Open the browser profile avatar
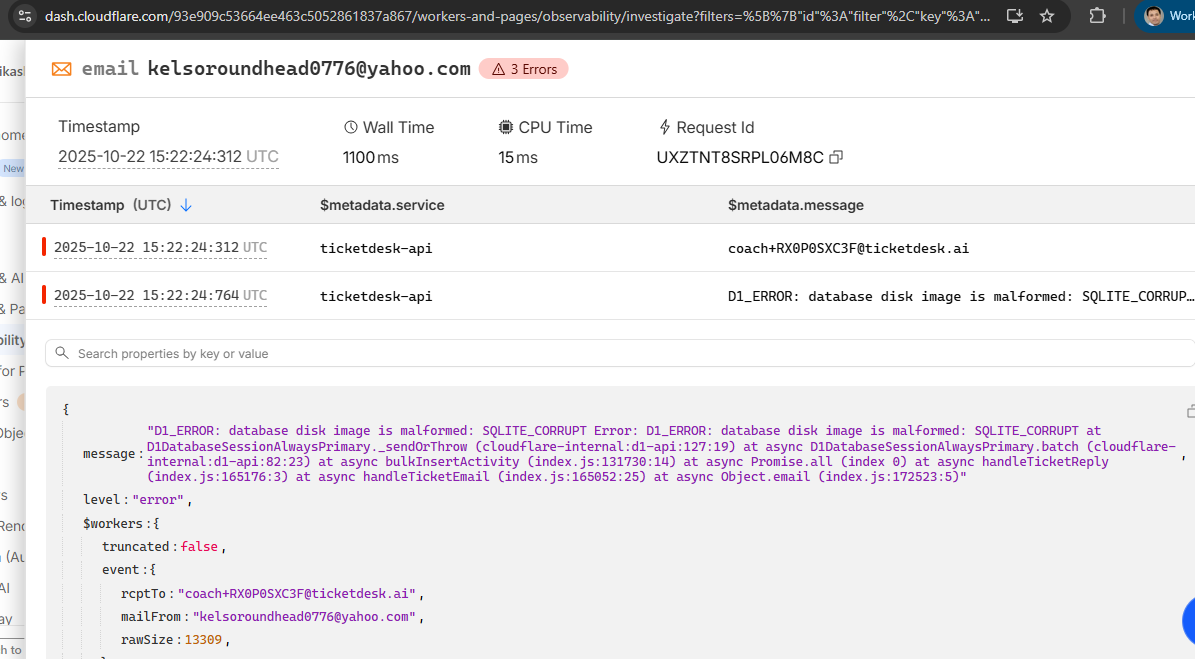 tap(1155, 16)
